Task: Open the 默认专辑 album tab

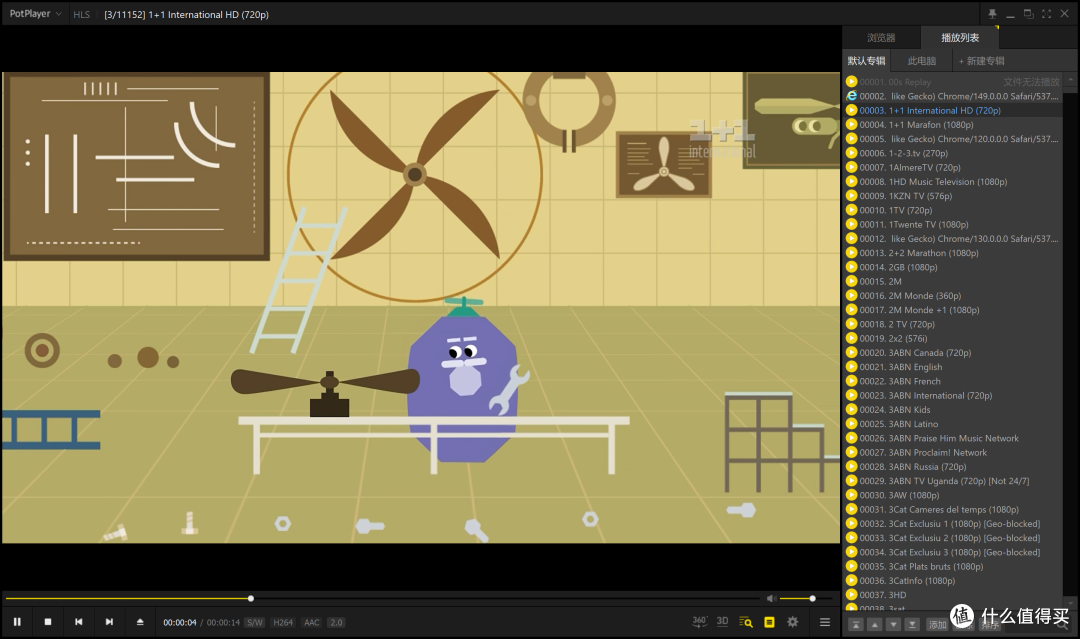Action: pyautogui.click(x=866, y=61)
